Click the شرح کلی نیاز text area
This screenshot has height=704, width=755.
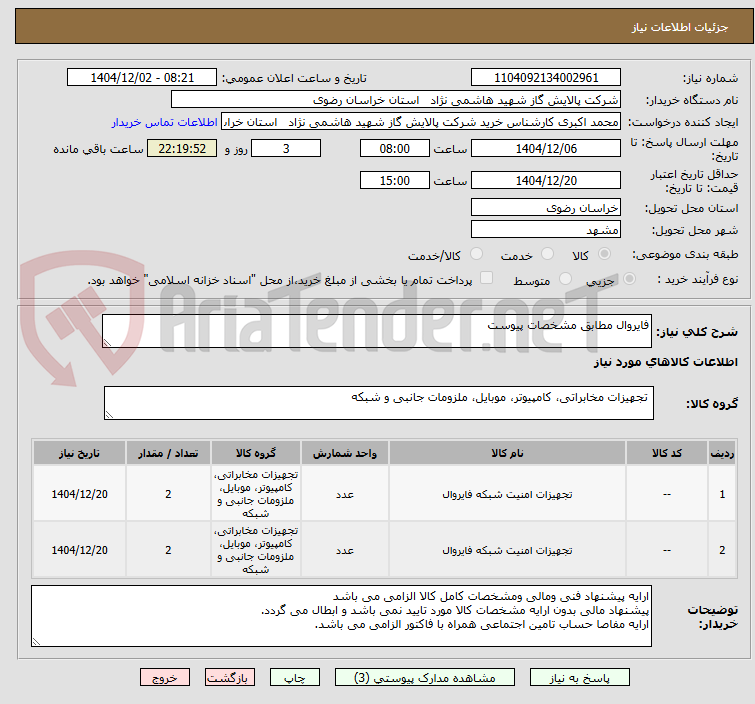(x=377, y=331)
